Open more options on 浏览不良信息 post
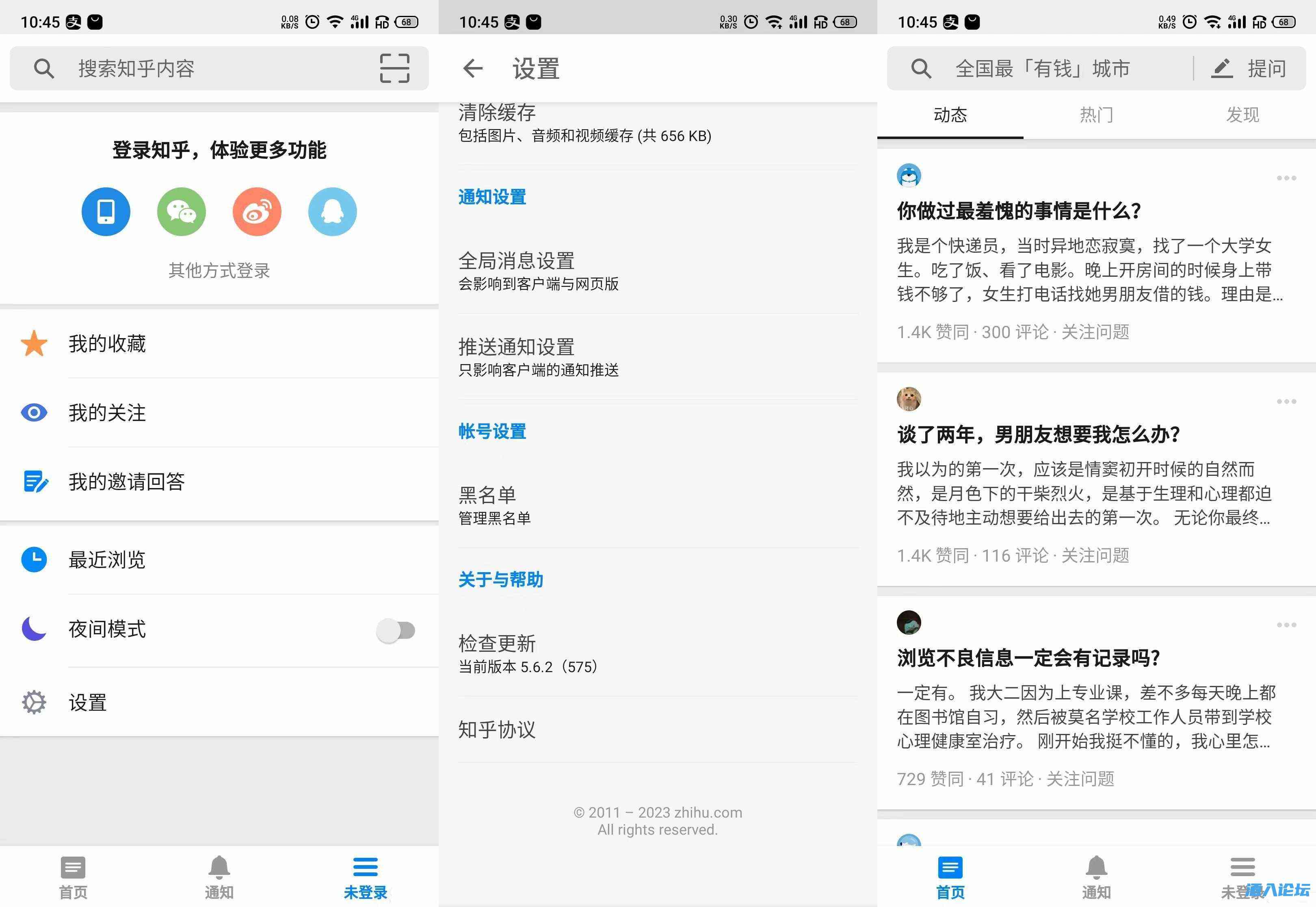The height and width of the screenshot is (907, 1316). (1286, 625)
